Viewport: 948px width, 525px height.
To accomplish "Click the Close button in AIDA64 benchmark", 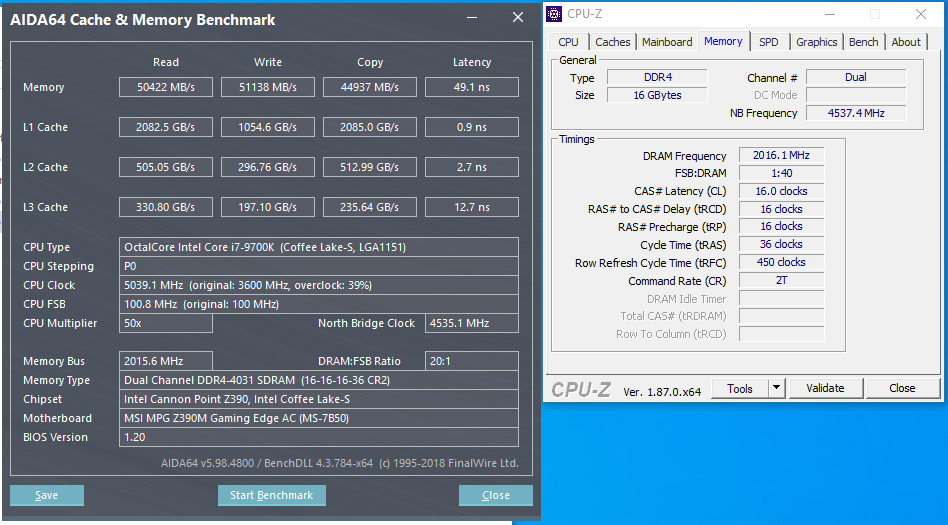I will pyautogui.click(x=496, y=495).
